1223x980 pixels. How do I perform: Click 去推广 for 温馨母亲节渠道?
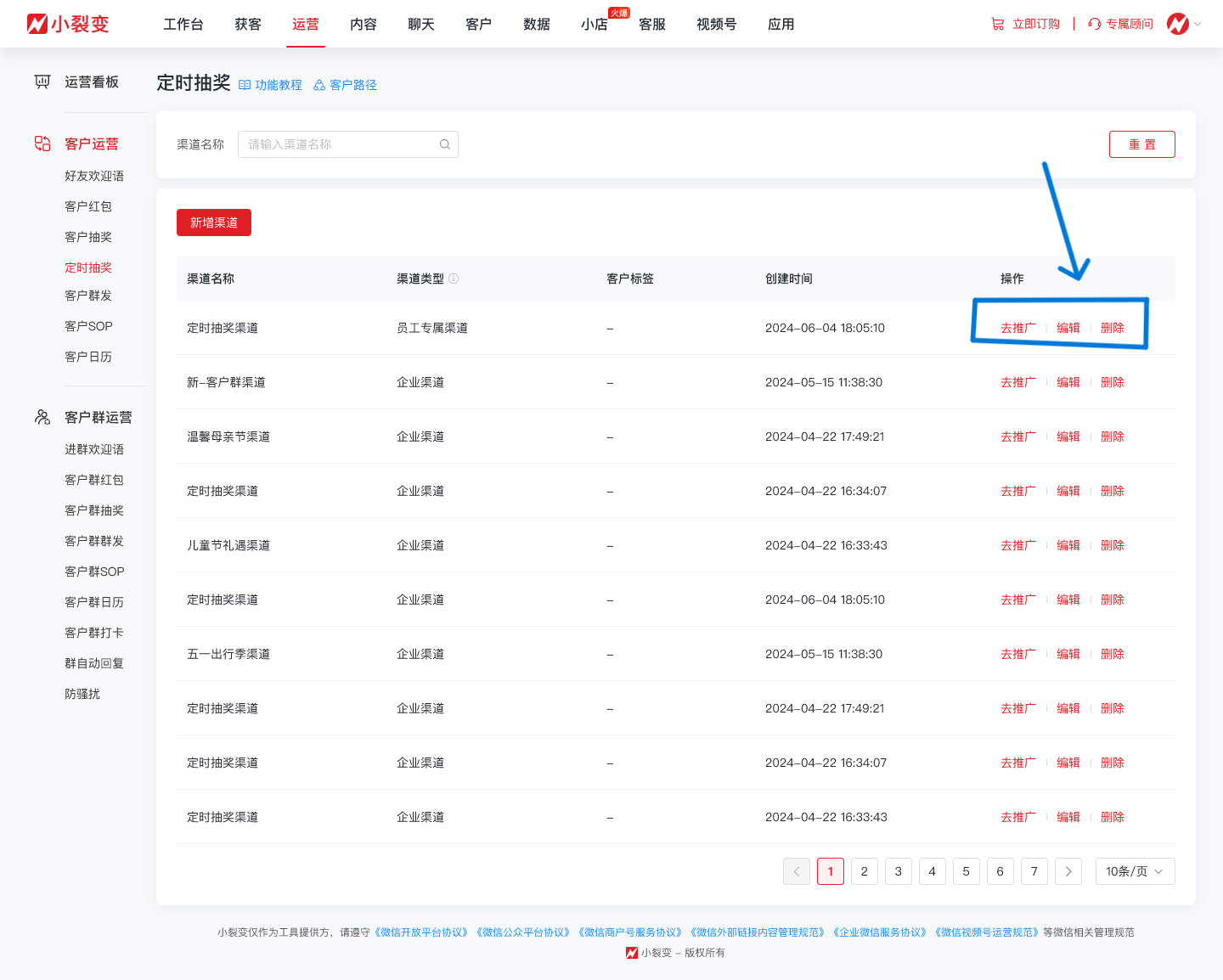1017,436
